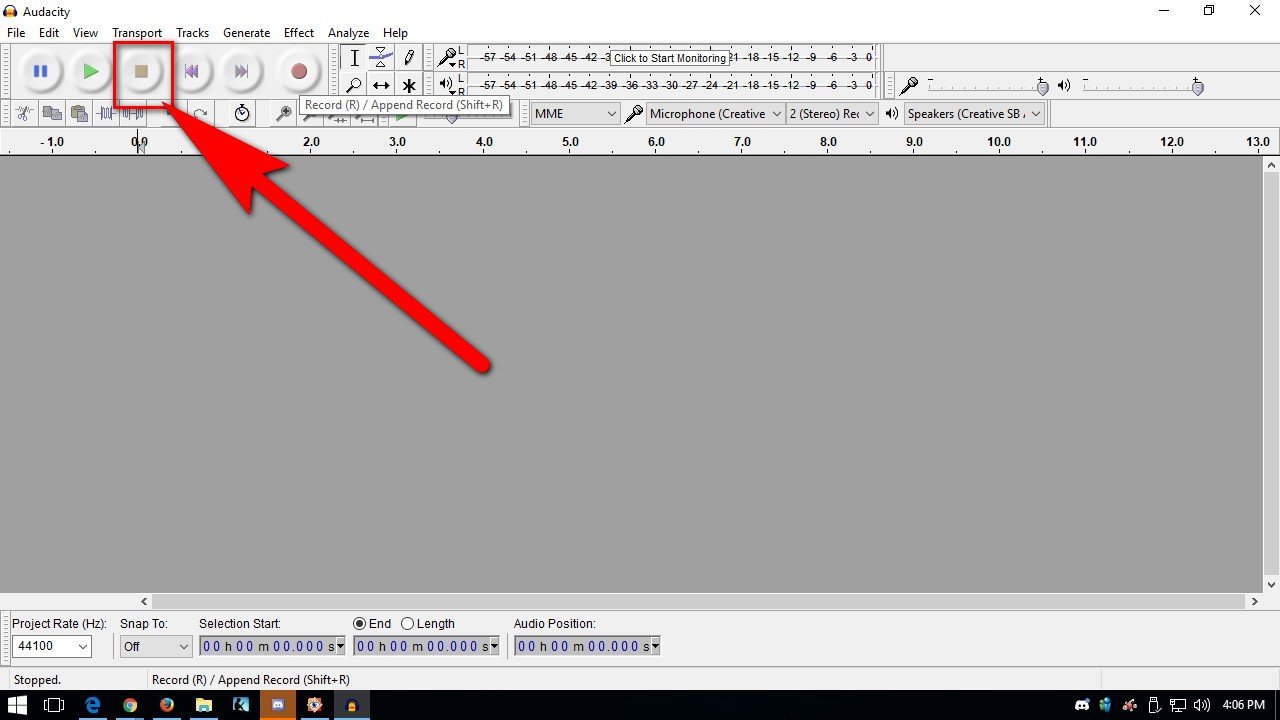Screen dimensions: 1280x720
Task: Click the Selection Start time field
Action: coord(272,646)
